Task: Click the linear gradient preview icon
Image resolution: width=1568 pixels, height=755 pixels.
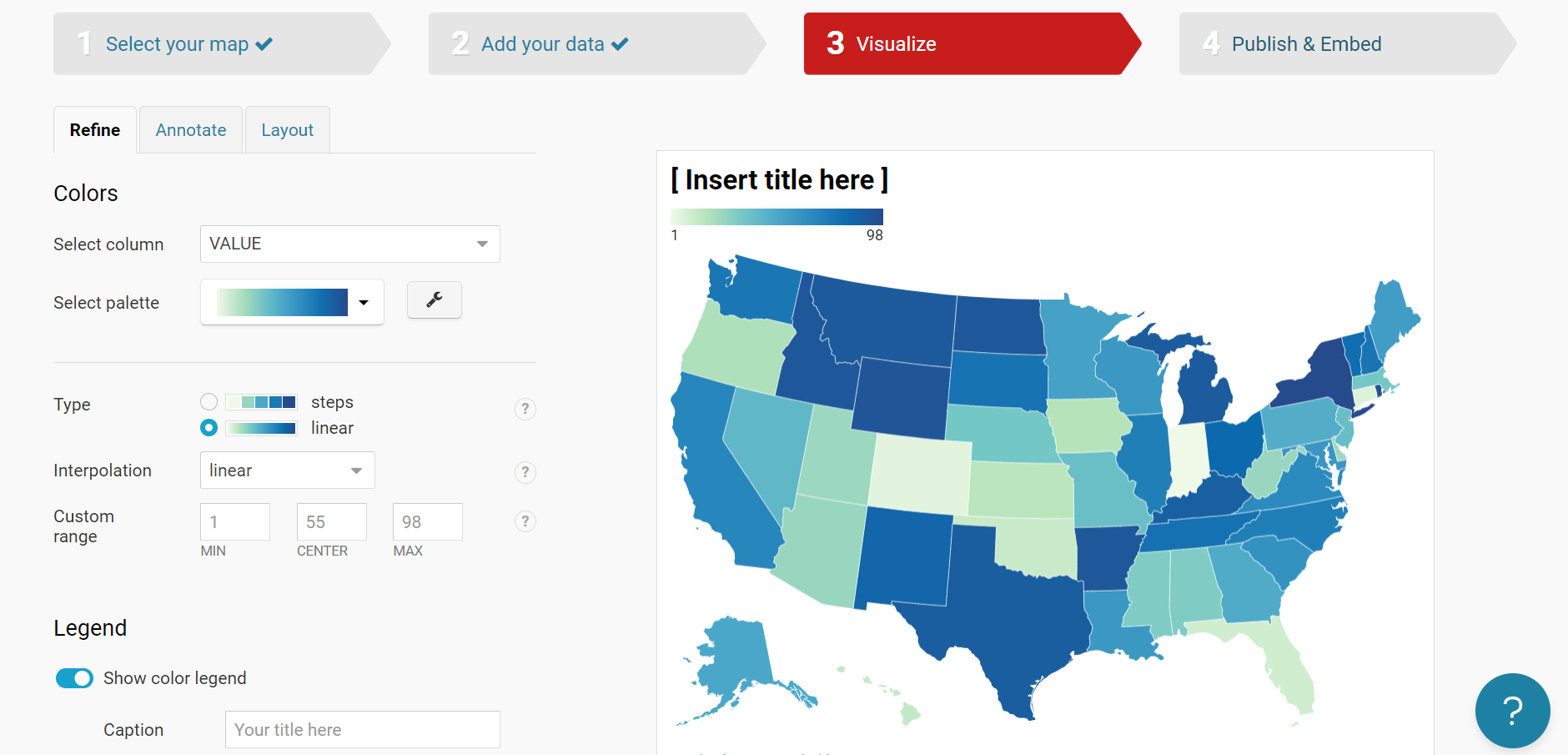Action: 261,428
